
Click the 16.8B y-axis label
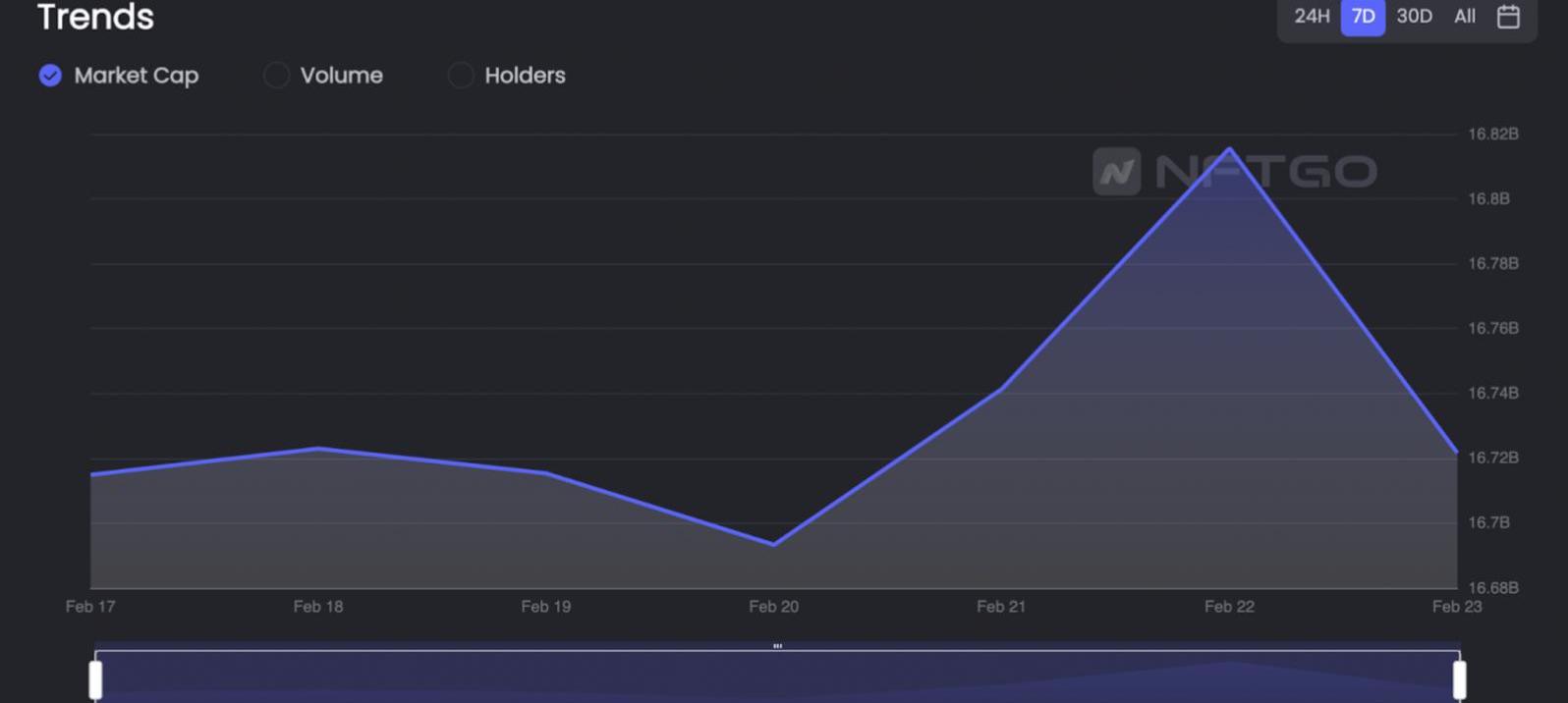pos(1487,199)
